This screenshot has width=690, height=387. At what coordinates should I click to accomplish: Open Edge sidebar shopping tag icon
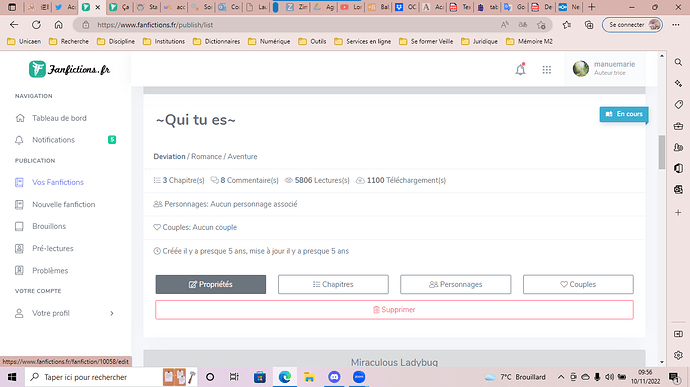[678, 104]
